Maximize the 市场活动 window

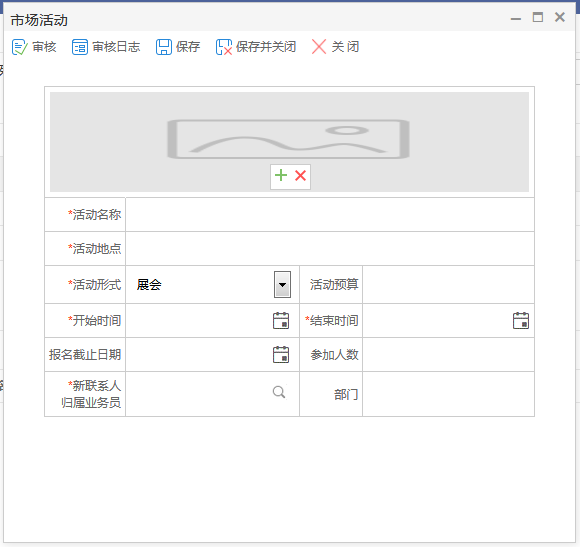click(x=538, y=17)
